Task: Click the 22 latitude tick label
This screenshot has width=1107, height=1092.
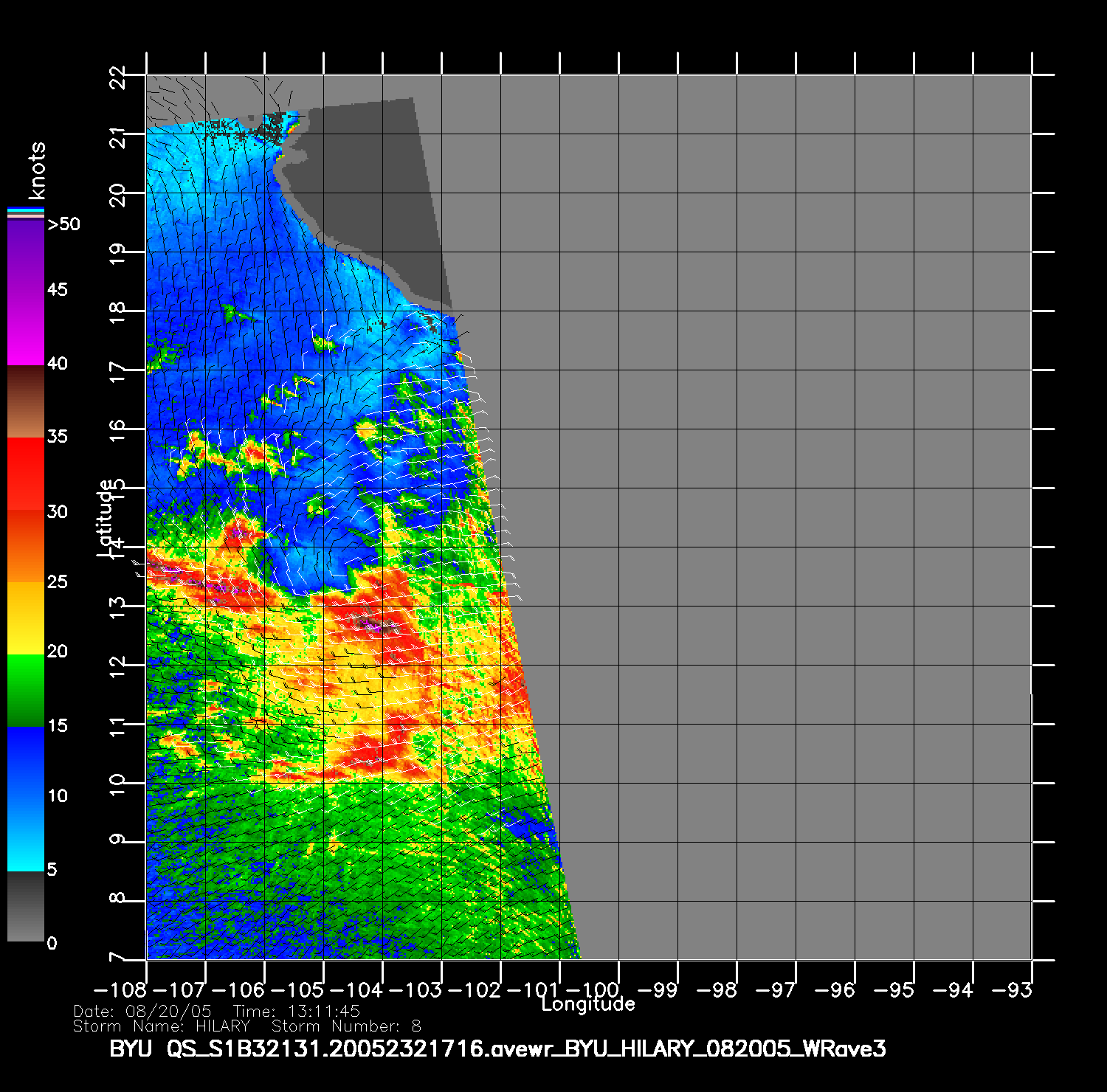Action: (x=117, y=77)
